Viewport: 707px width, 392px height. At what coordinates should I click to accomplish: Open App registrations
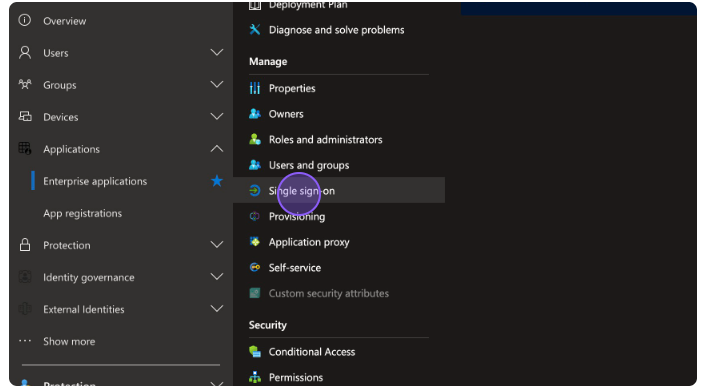point(83,213)
